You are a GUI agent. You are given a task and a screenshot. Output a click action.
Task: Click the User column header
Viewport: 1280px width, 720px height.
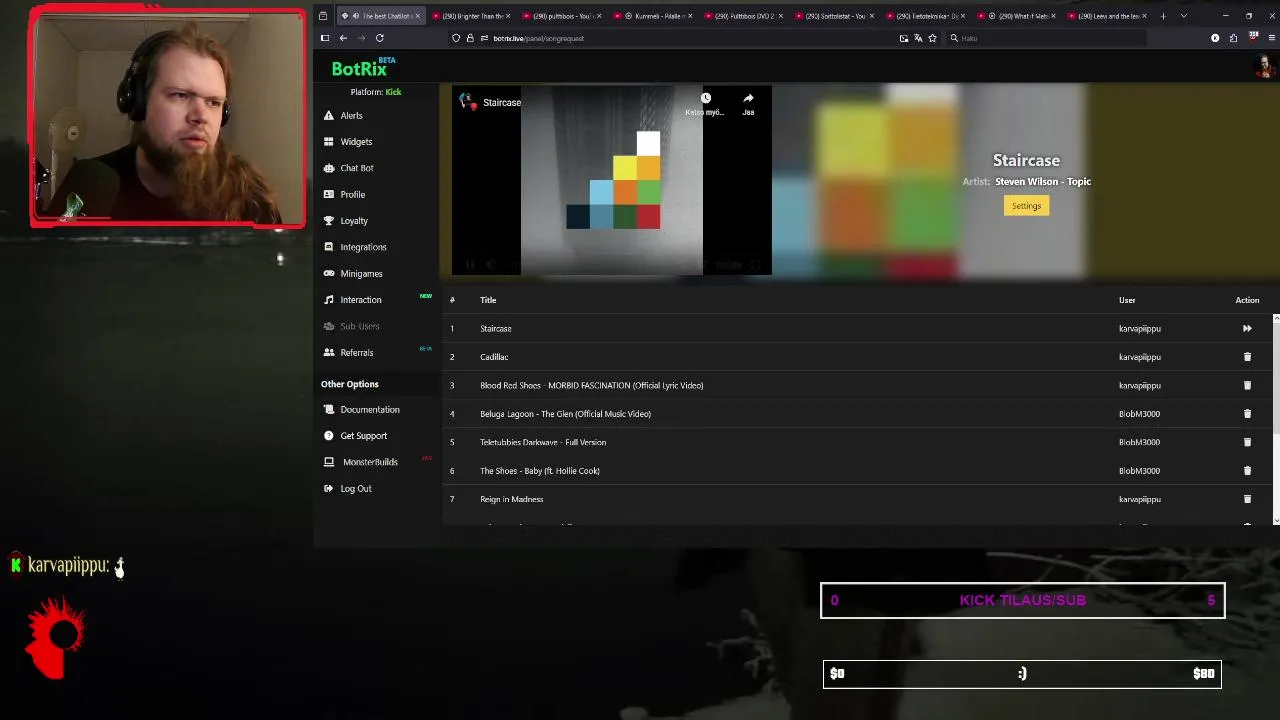pos(1127,300)
